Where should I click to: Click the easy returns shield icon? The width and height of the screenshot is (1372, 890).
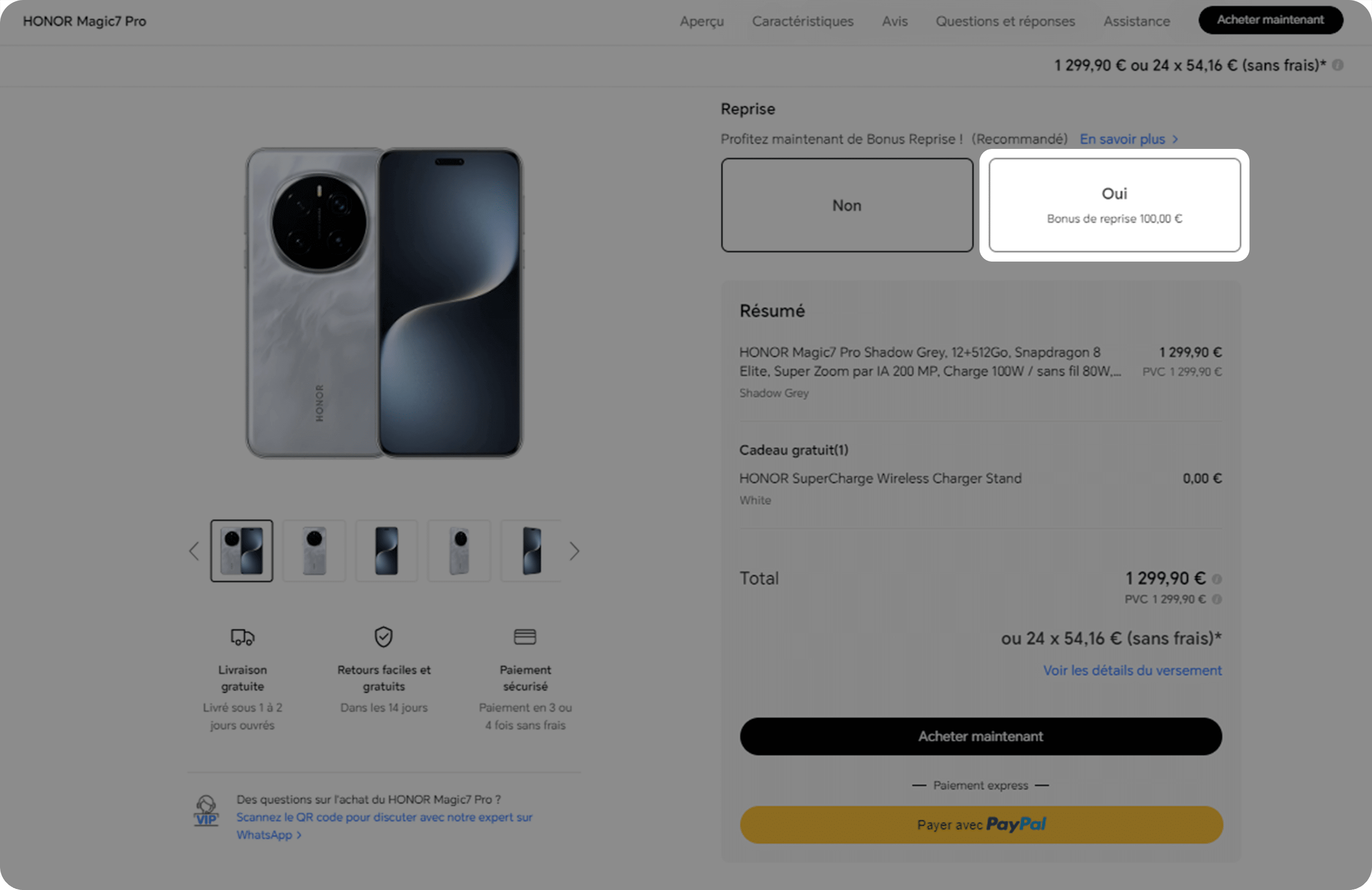383,637
